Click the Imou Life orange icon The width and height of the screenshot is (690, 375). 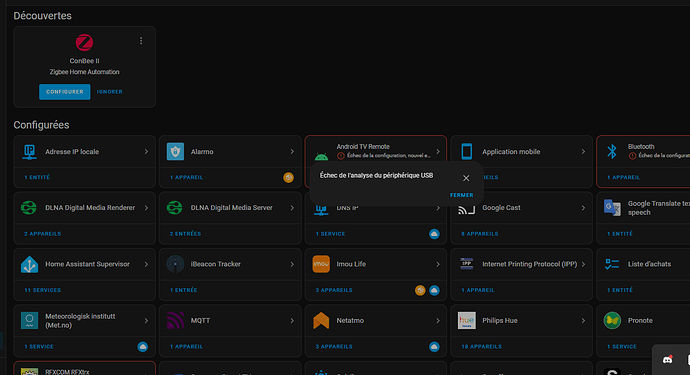321,264
